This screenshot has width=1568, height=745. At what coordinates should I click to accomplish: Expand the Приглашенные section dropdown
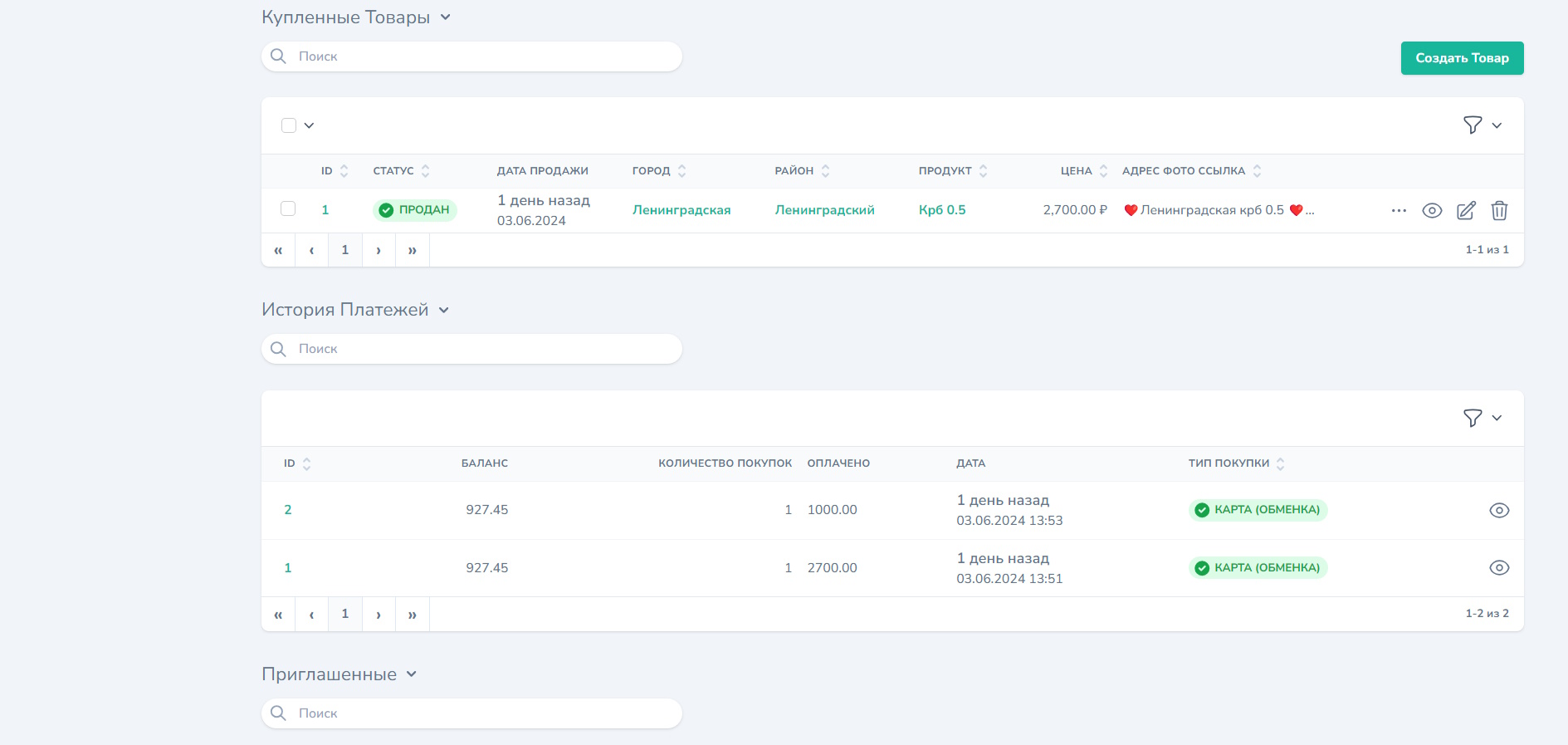click(x=411, y=674)
